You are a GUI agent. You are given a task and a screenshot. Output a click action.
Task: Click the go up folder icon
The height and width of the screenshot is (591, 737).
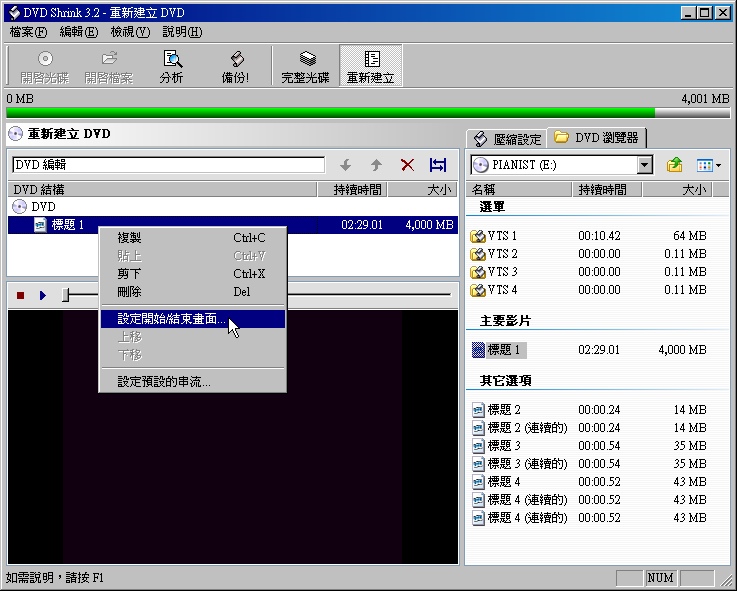(x=674, y=165)
